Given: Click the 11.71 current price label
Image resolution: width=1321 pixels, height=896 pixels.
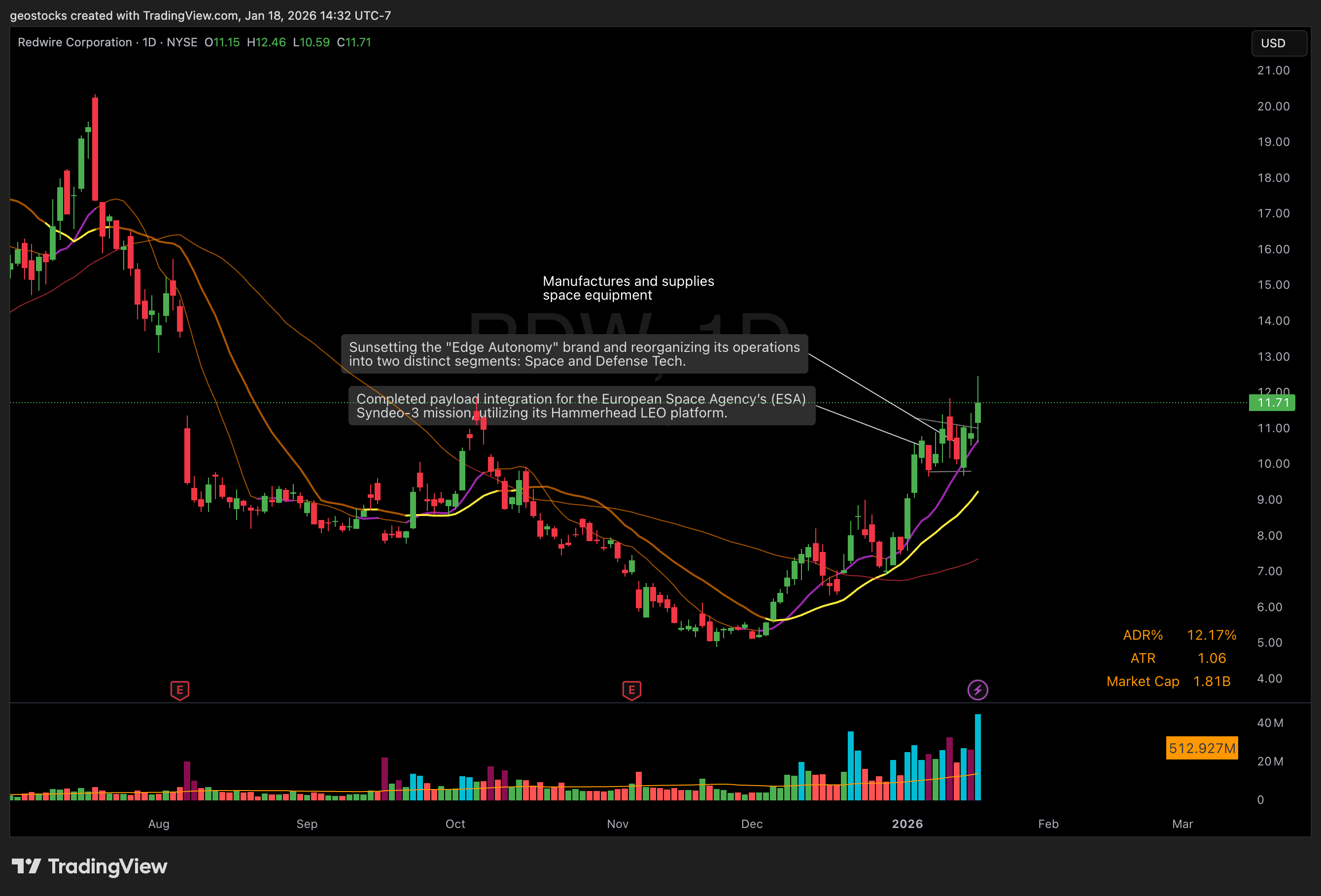Looking at the screenshot, I should (1272, 403).
